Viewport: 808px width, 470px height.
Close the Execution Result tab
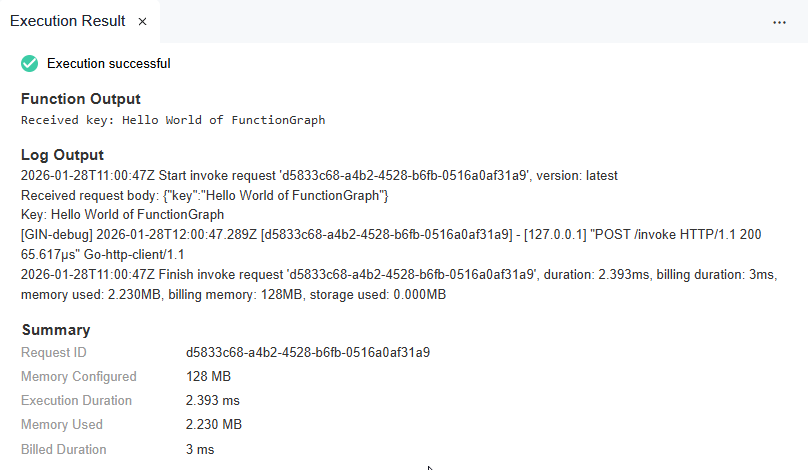[x=142, y=21]
